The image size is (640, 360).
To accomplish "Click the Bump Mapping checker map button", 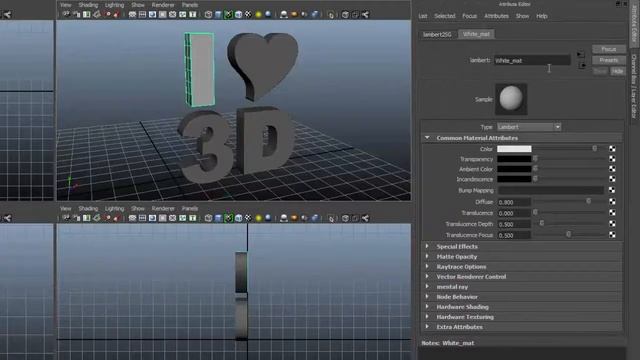I will (612, 190).
